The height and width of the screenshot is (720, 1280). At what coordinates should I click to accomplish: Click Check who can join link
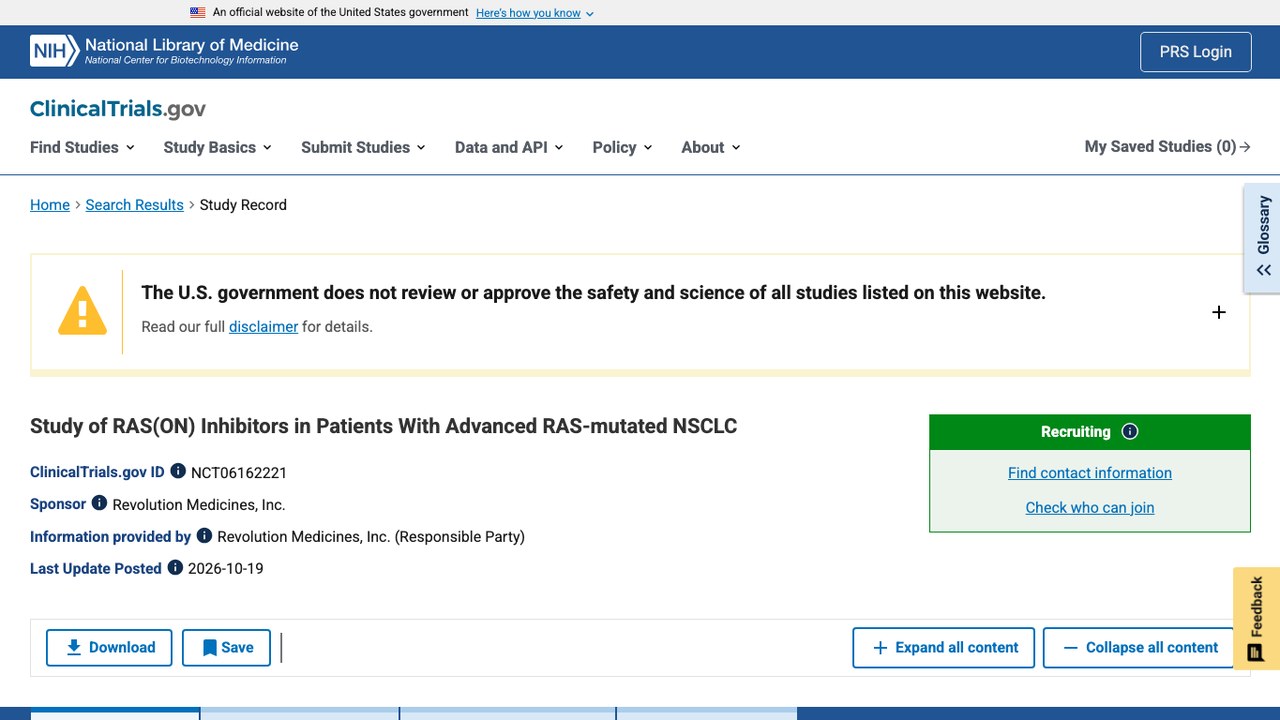(x=1090, y=507)
